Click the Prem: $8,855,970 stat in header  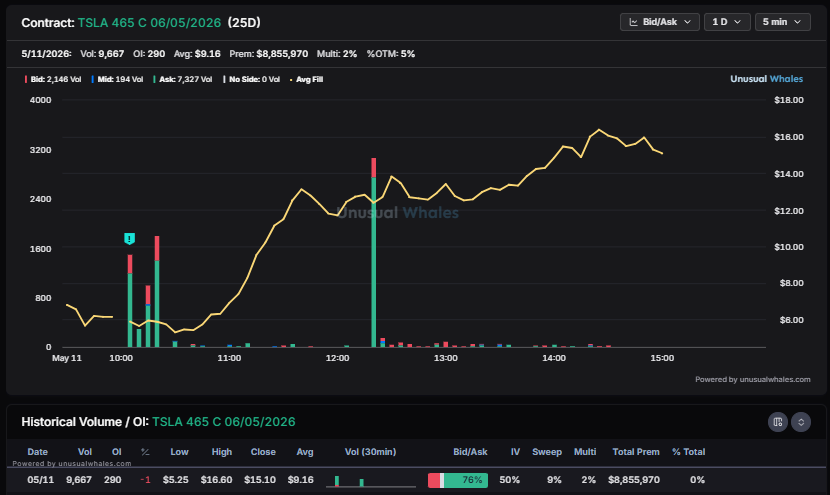tap(268, 54)
